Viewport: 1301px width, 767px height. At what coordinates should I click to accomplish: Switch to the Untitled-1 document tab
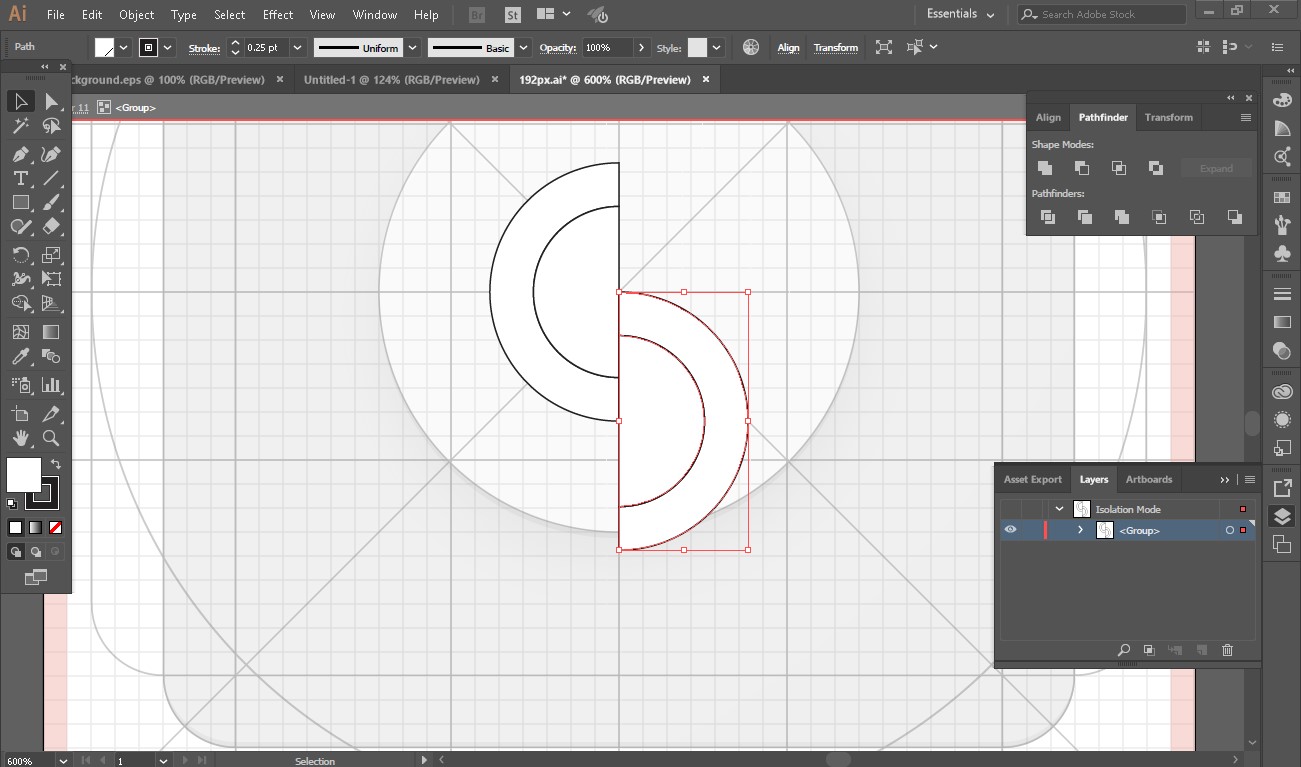pyautogui.click(x=391, y=80)
